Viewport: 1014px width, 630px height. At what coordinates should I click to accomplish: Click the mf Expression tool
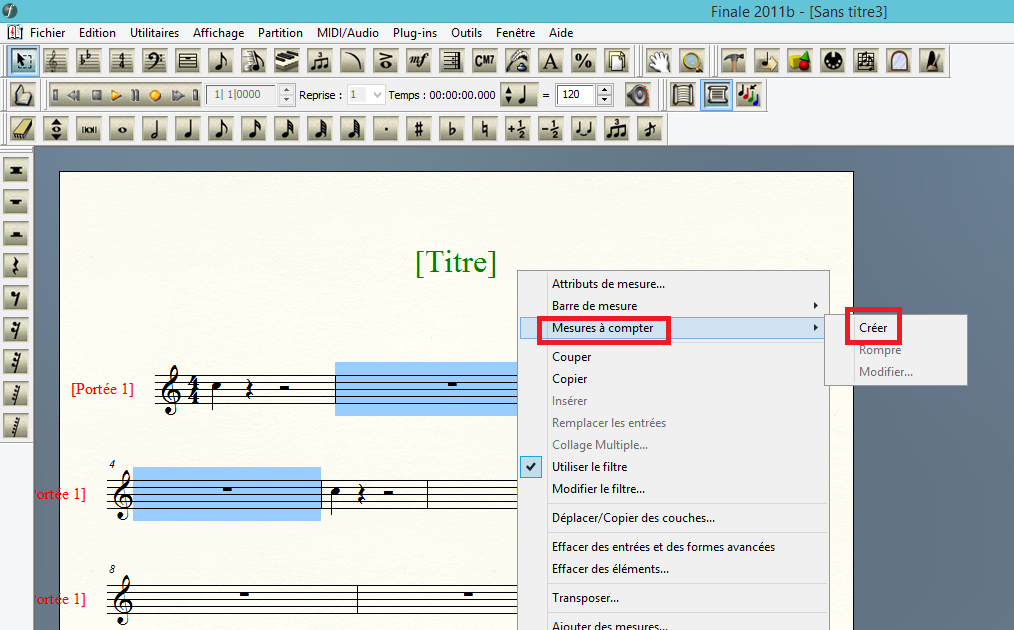[x=419, y=61]
